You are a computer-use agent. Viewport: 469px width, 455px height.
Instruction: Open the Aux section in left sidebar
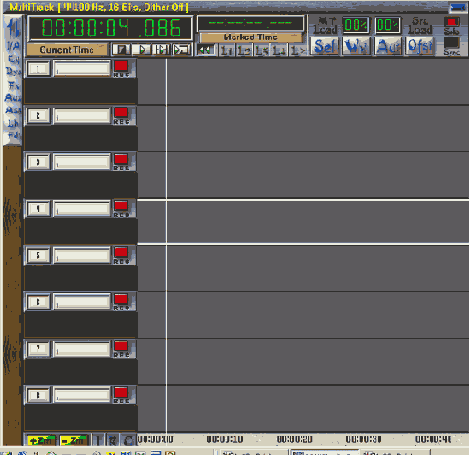13,98
